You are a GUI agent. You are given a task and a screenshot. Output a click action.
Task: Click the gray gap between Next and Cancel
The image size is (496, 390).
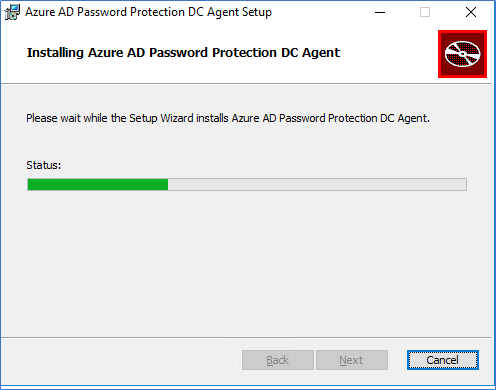397,360
